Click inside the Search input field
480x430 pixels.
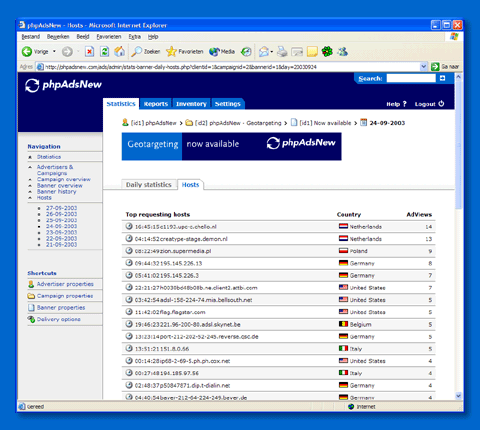pyautogui.click(x=411, y=78)
